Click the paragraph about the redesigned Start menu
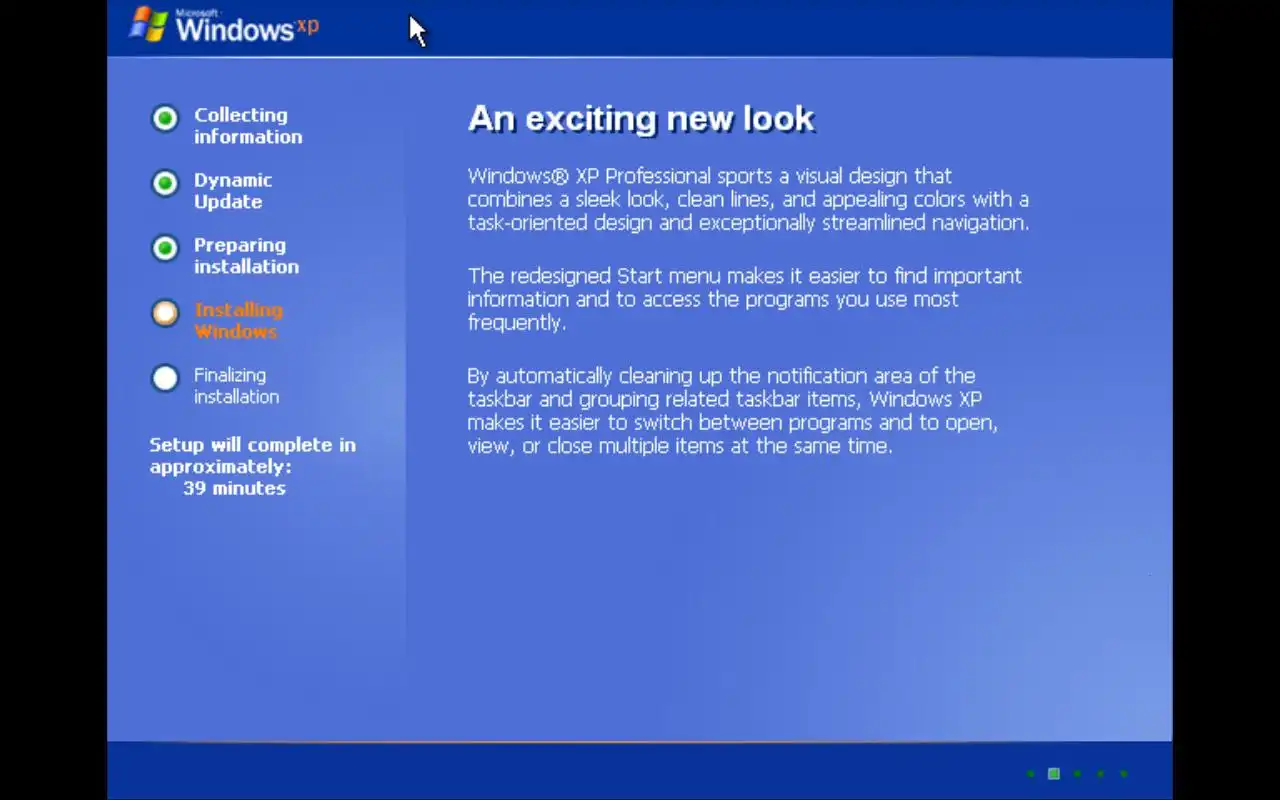Viewport: 1280px width, 800px height. point(744,299)
